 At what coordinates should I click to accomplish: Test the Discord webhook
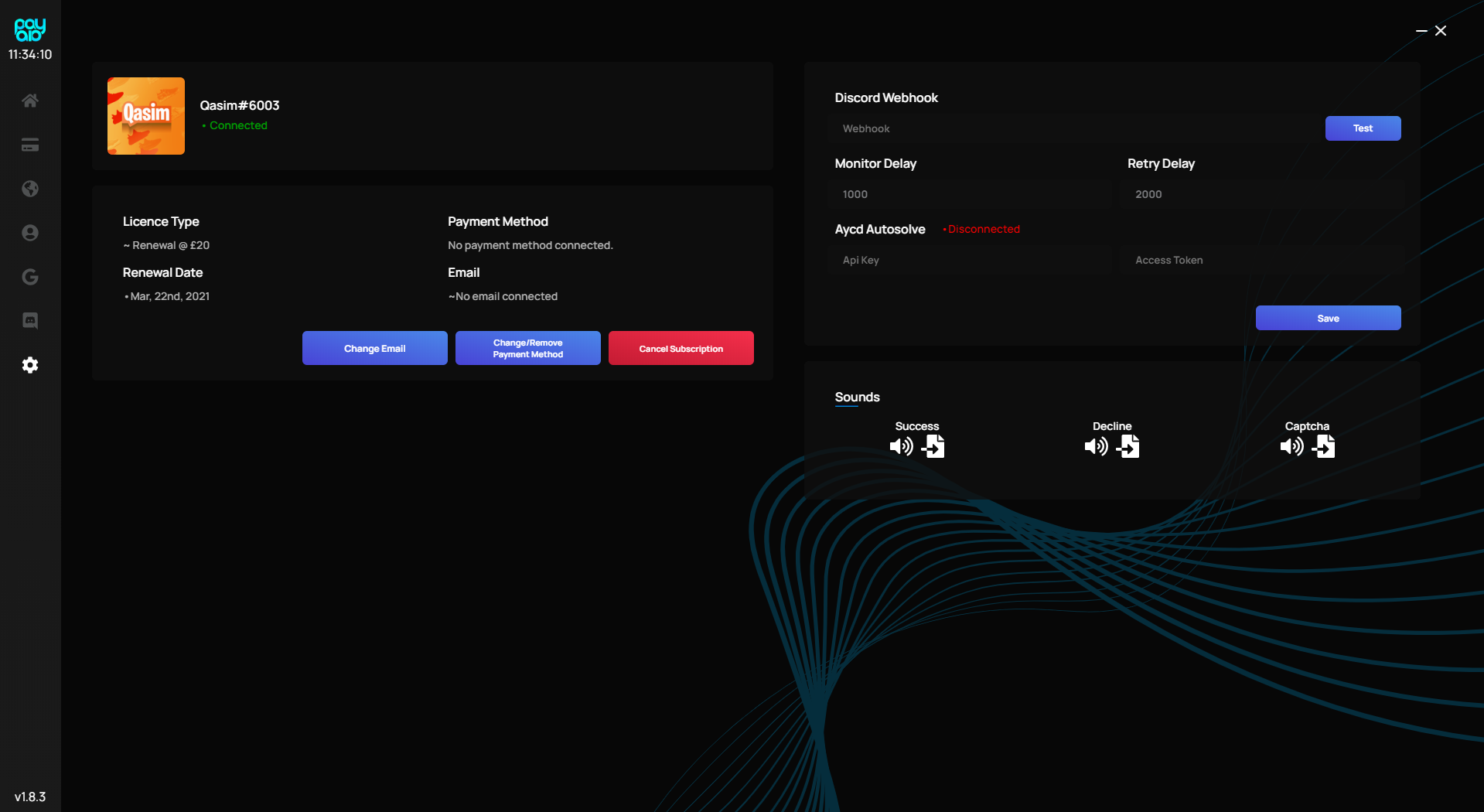click(x=1363, y=128)
